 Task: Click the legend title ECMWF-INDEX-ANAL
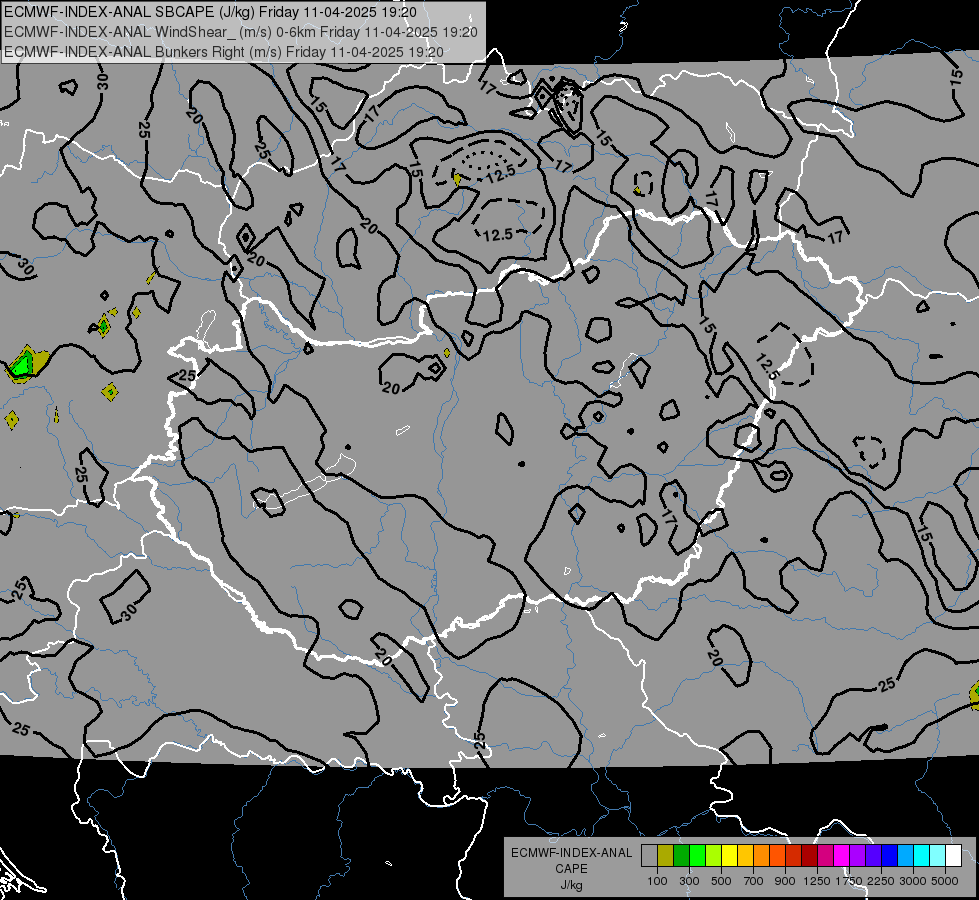click(x=572, y=853)
